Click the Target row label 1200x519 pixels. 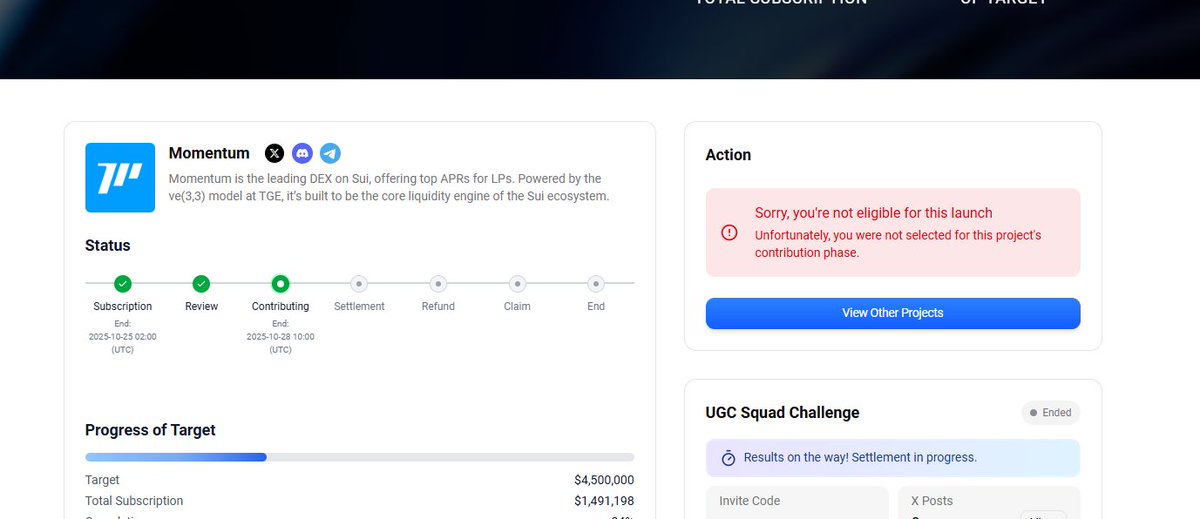pyautogui.click(x=102, y=480)
